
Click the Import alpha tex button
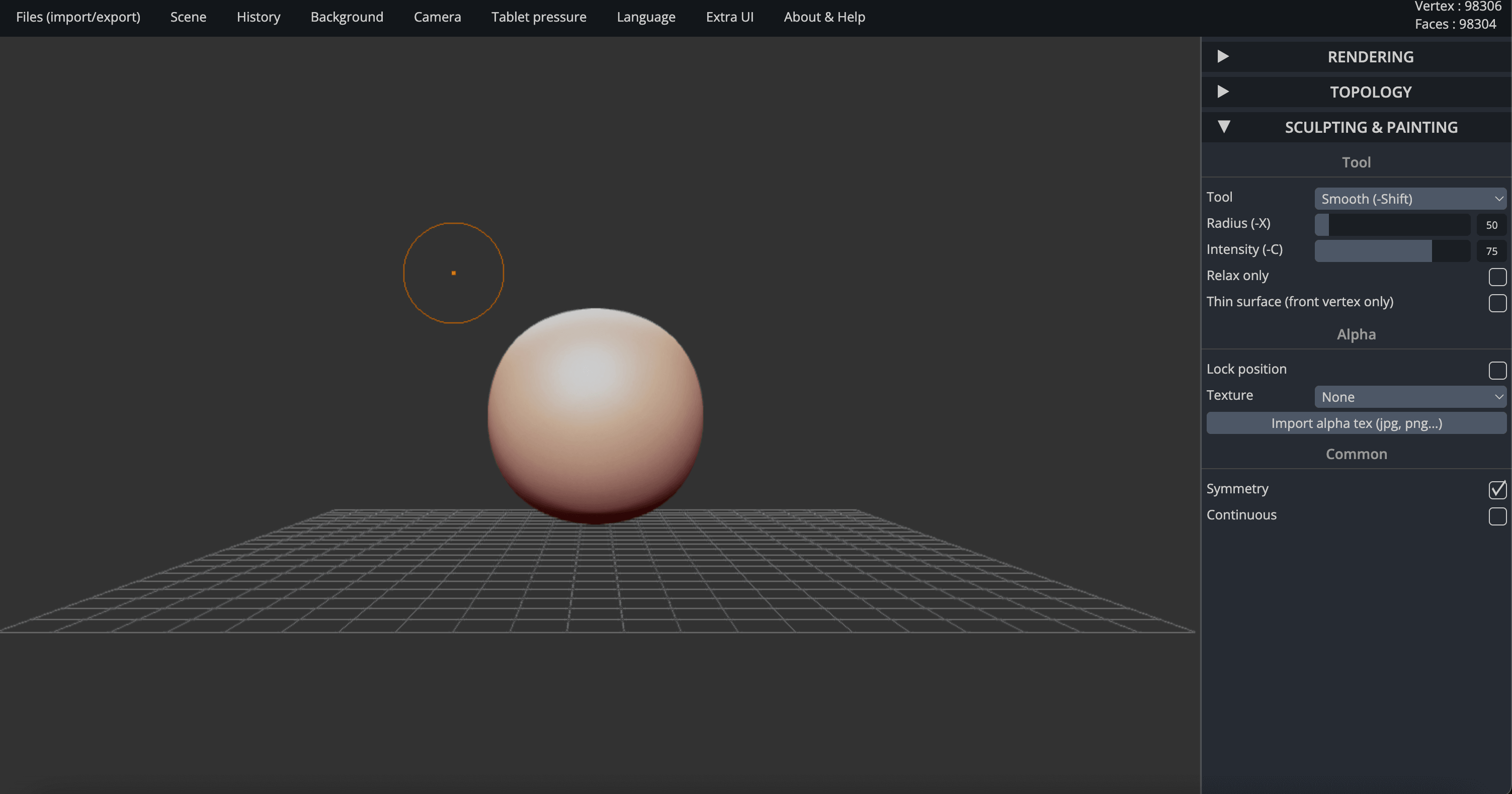[1356, 422]
